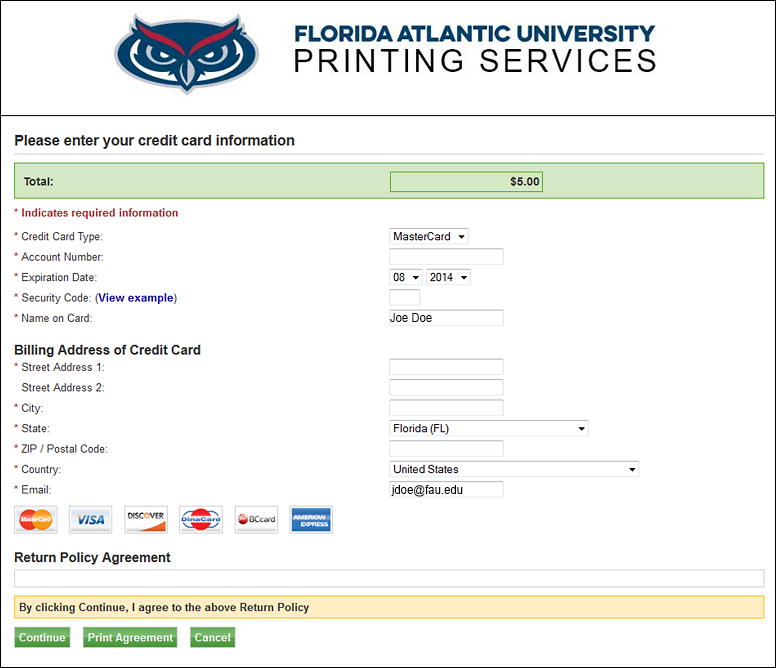Select the State dropdown showing Florida
The height and width of the screenshot is (668, 776).
[x=488, y=429]
